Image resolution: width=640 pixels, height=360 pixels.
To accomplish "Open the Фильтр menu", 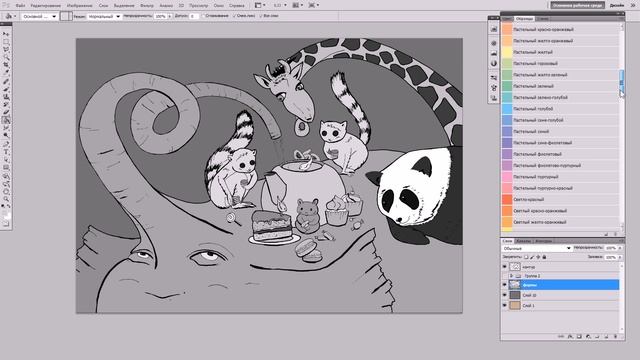I will (x=147, y=6).
